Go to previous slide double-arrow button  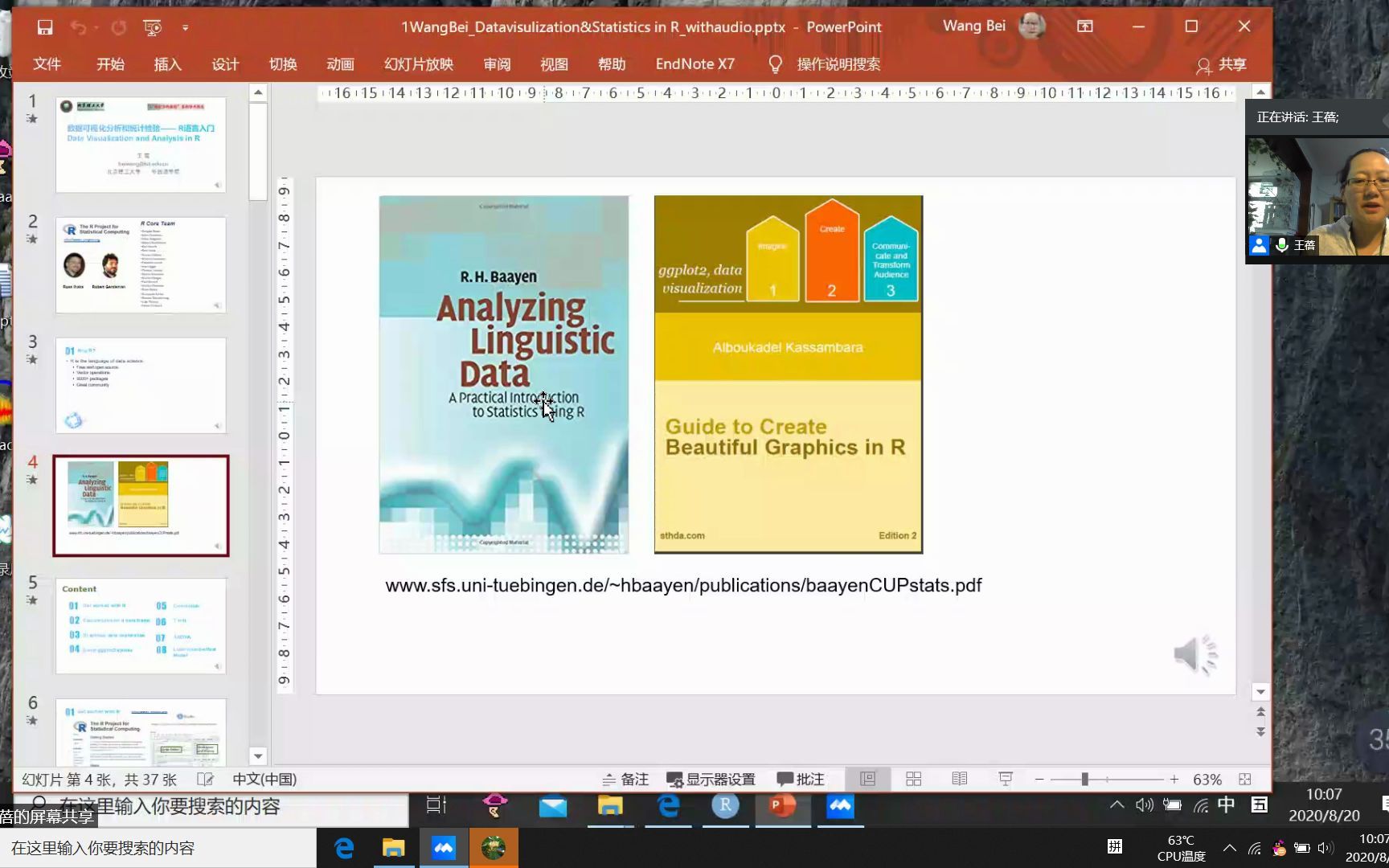pos(1260,712)
